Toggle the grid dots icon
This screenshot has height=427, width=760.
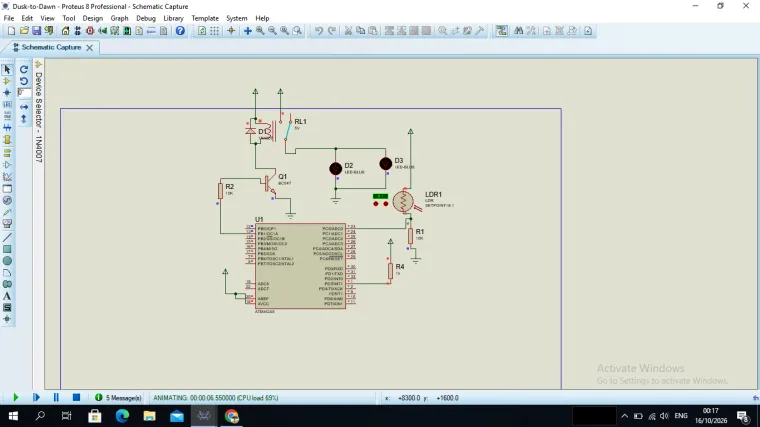click(214, 31)
